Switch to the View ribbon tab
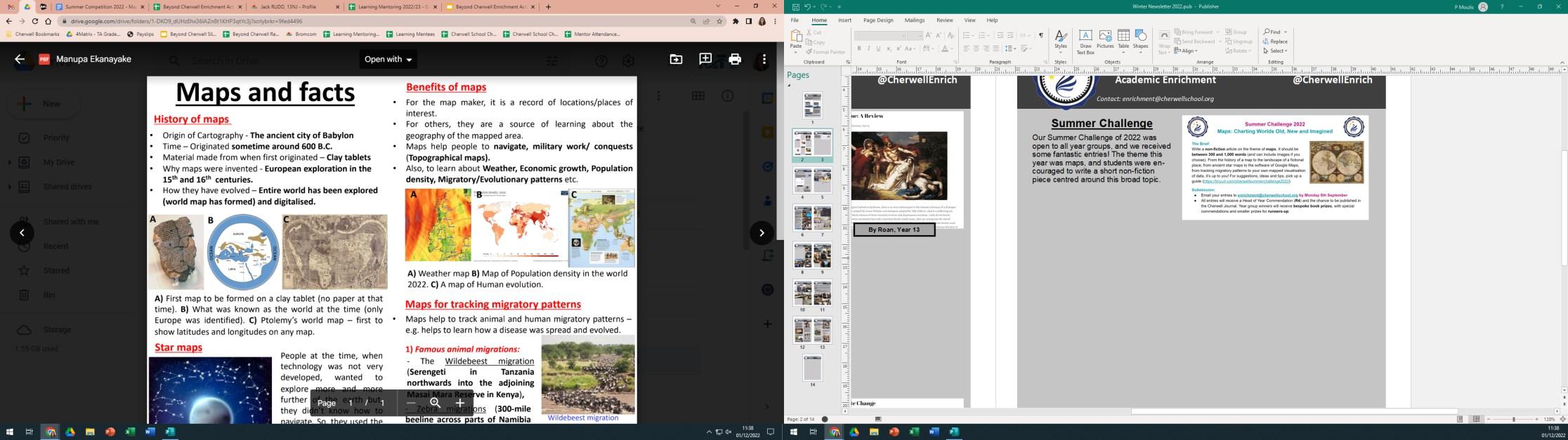 [x=969, y=20]
